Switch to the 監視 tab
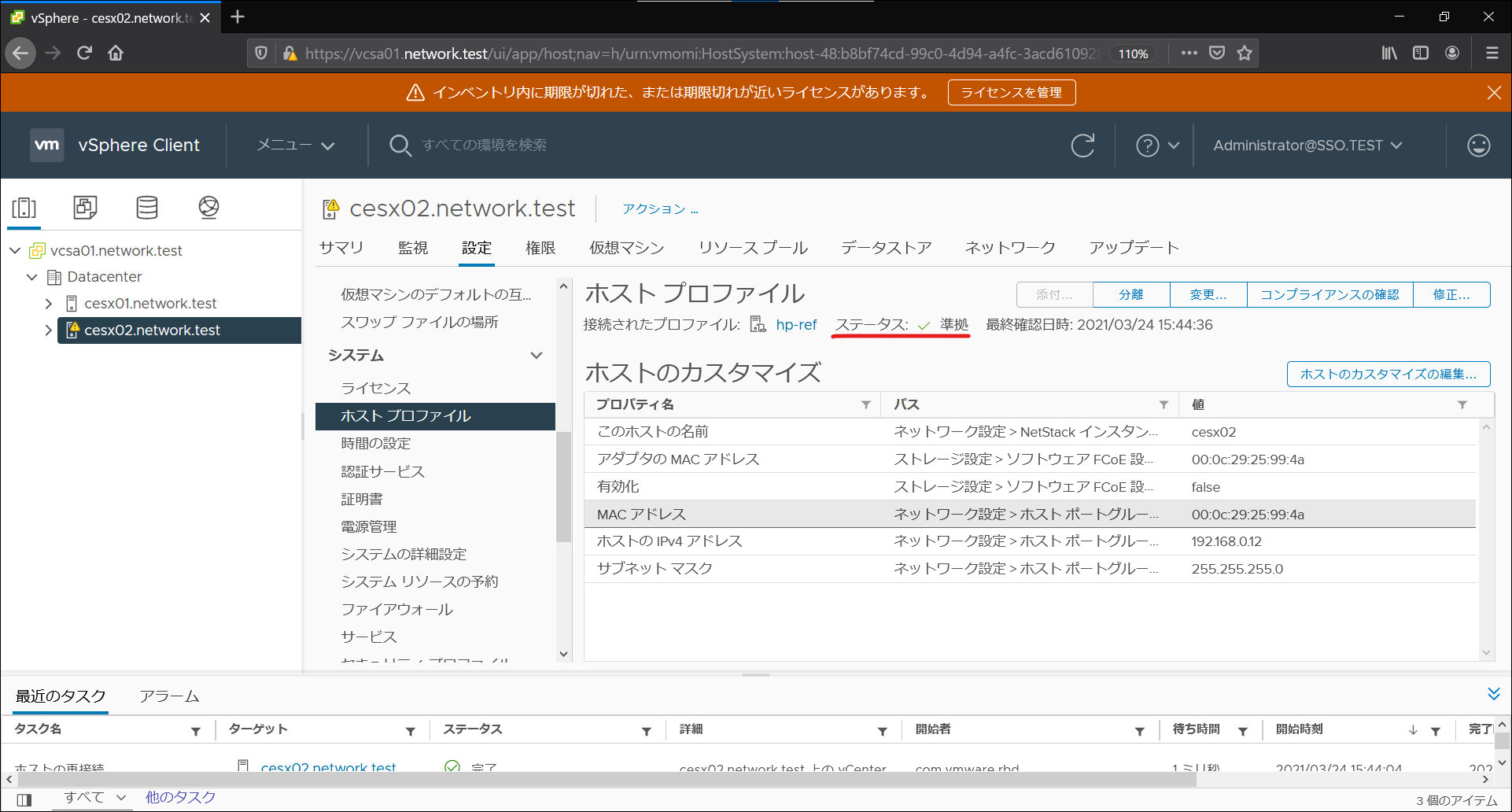 point(413,248)
